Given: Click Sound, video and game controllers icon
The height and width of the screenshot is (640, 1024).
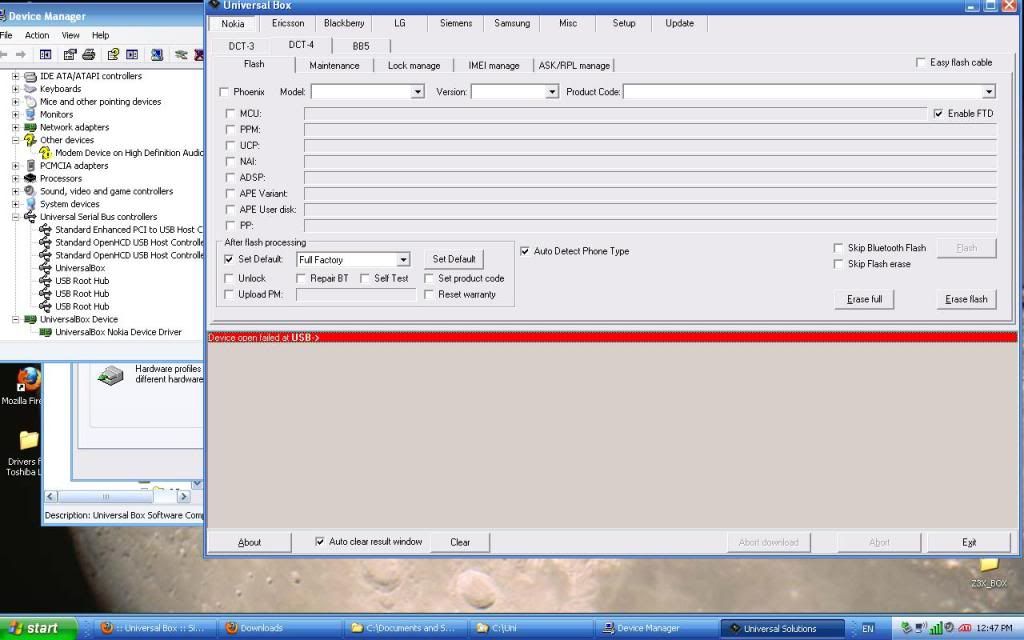Looking at the screenshot, I should coord(30,191).
